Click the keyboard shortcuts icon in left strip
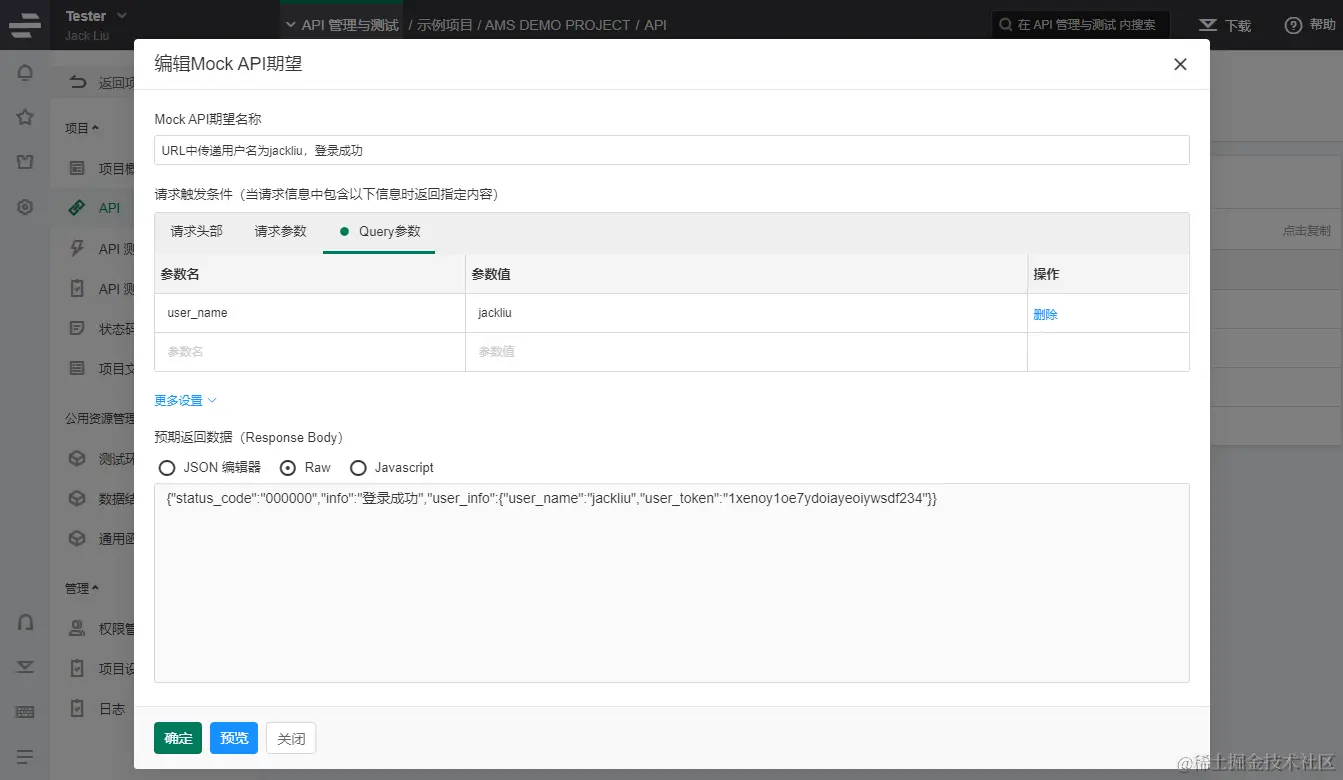 (x=25, y=712)
